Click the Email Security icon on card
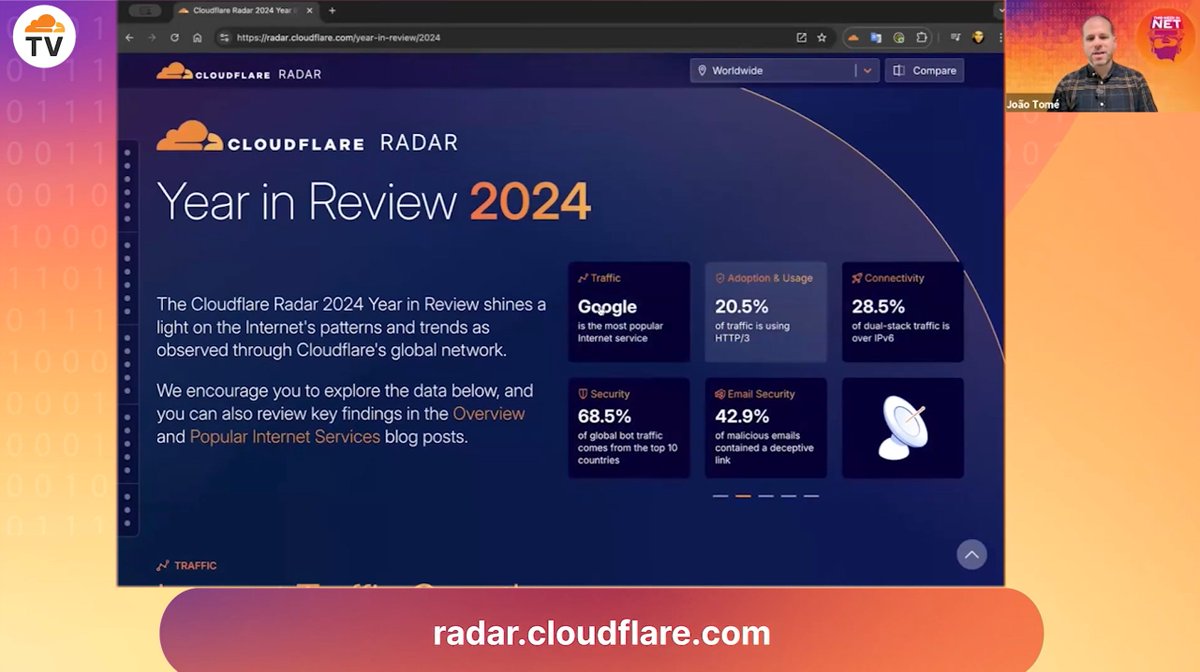This screenshot has height=672, width=1200. (x=720, y=394)
